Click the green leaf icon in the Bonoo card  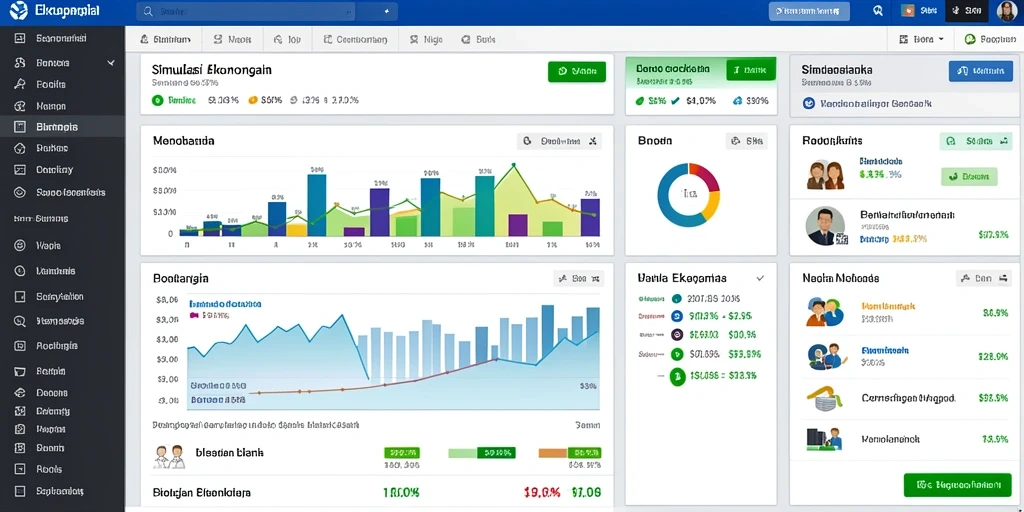[640, 101]
